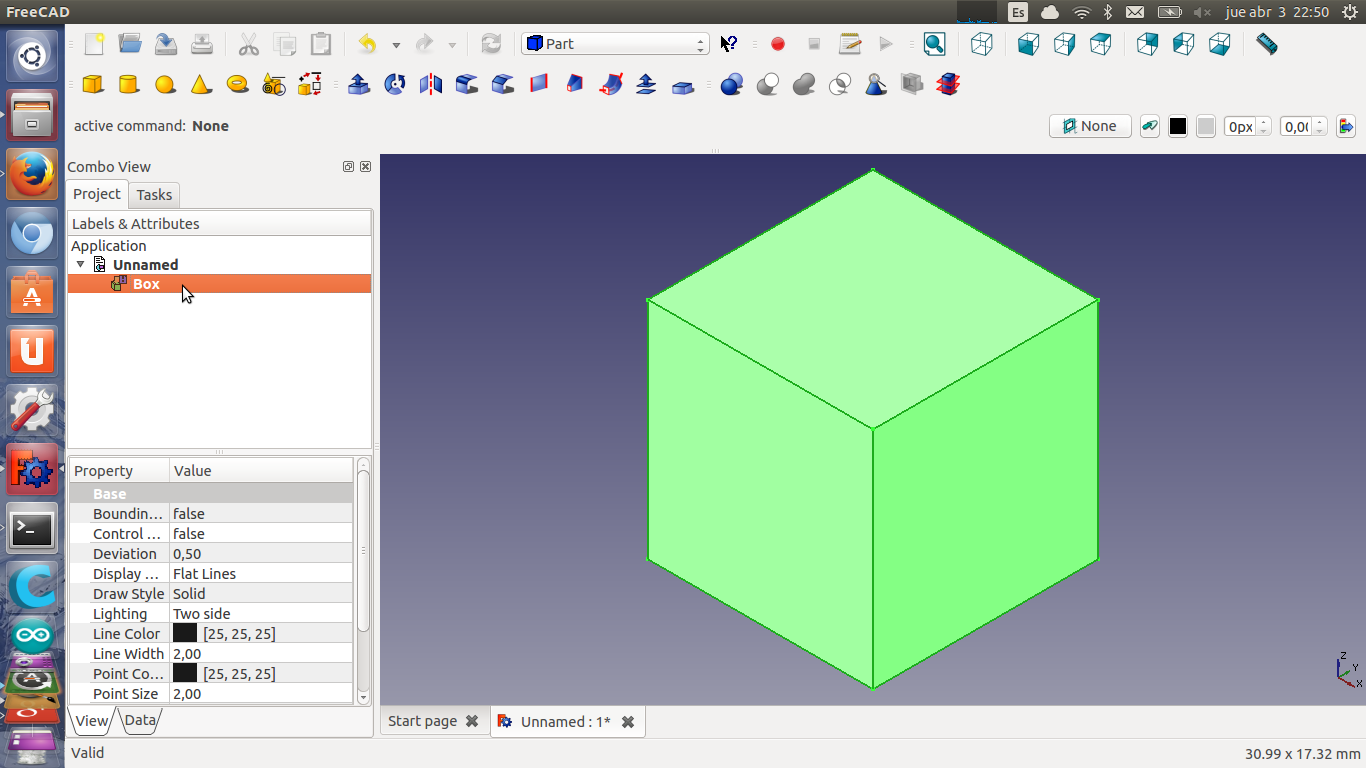Viewport: 1366px width, 768px height.
Task: Click the Cross-sections tool icon
Action: [948, 85]
